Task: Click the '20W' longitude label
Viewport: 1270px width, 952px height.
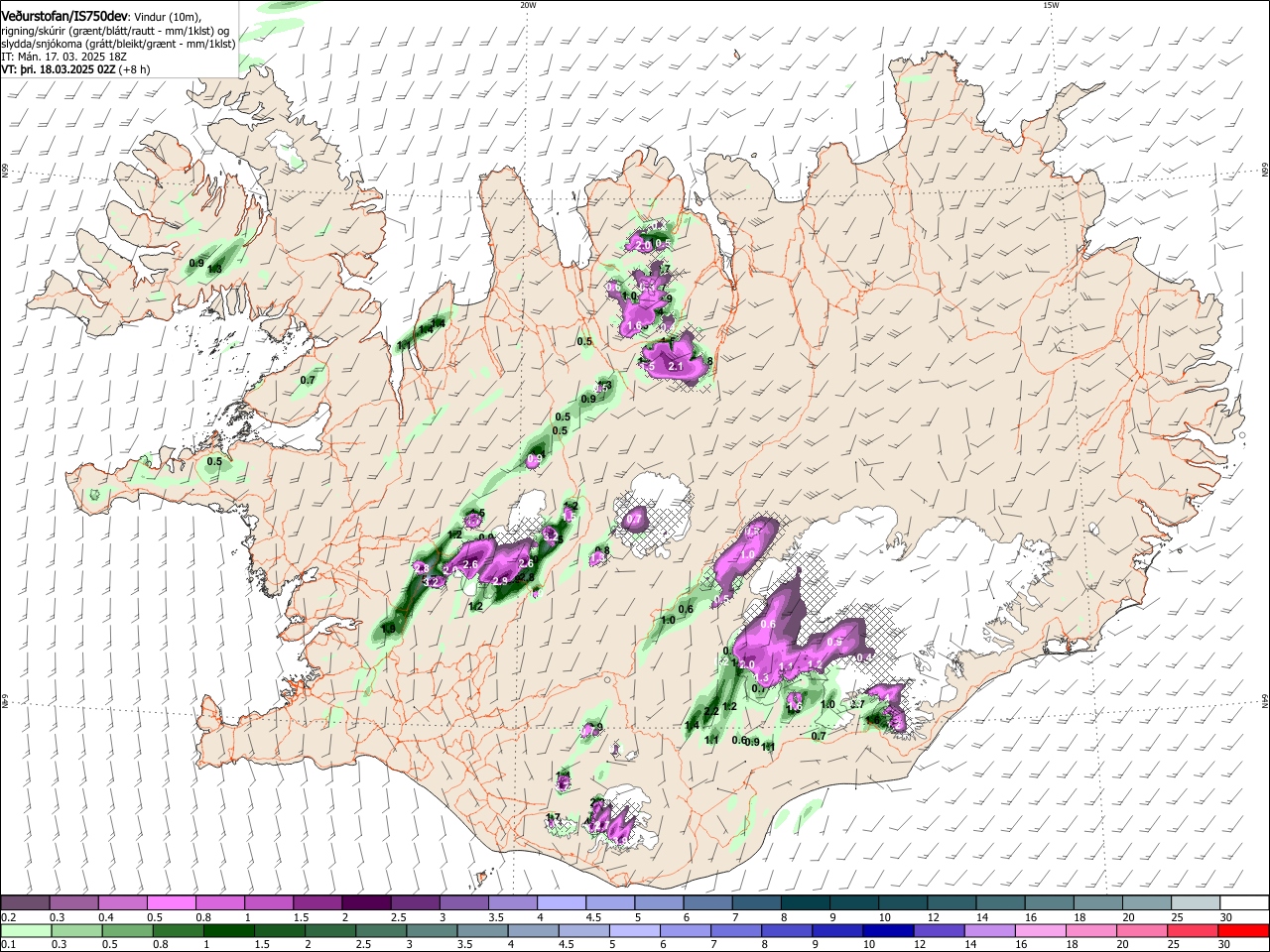Action: pos(528,5)
